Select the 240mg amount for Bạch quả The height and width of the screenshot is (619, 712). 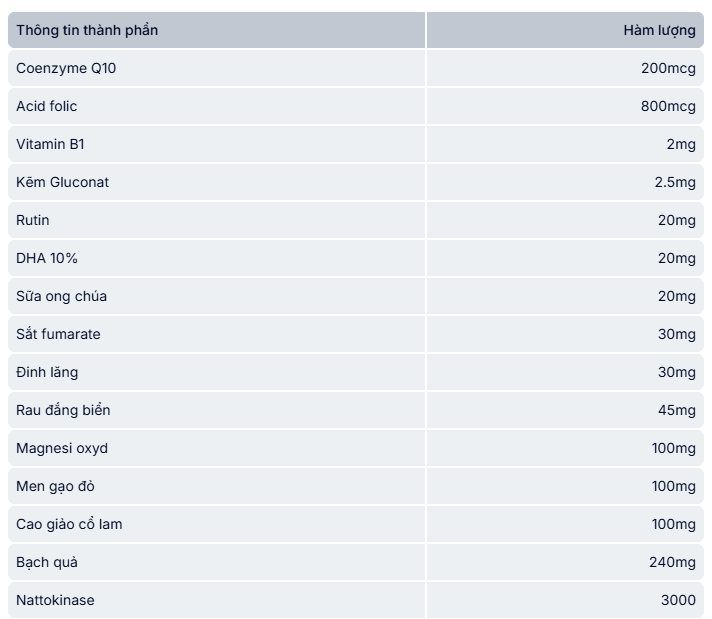(x=672, y=562)
